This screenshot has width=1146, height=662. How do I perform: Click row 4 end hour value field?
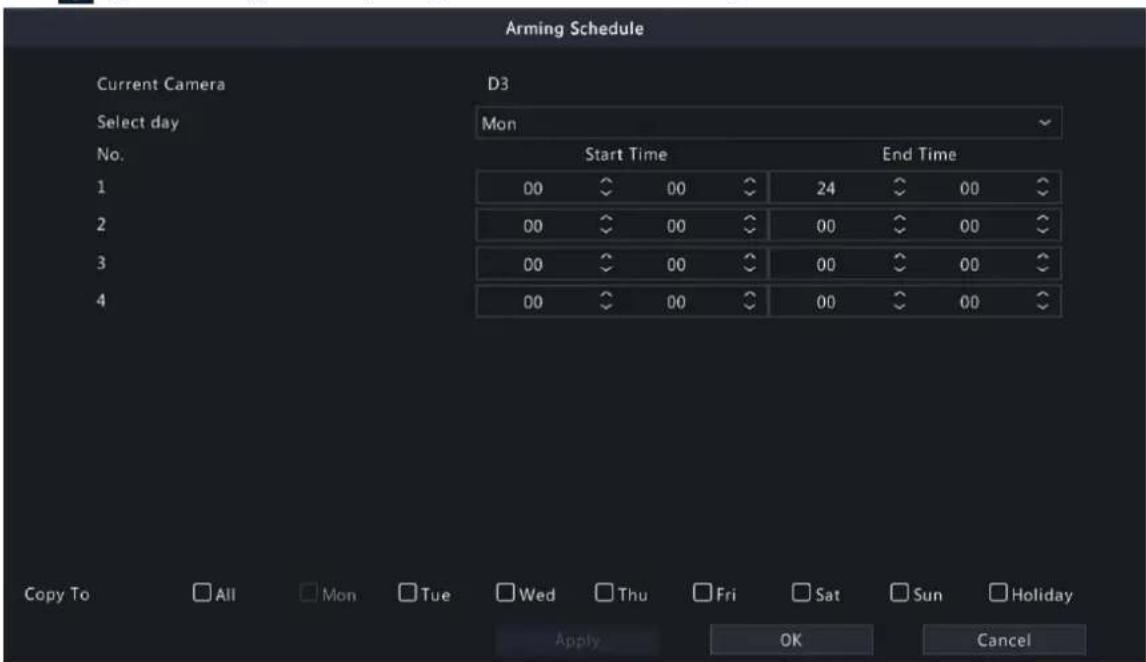click(x=826, y=303)
